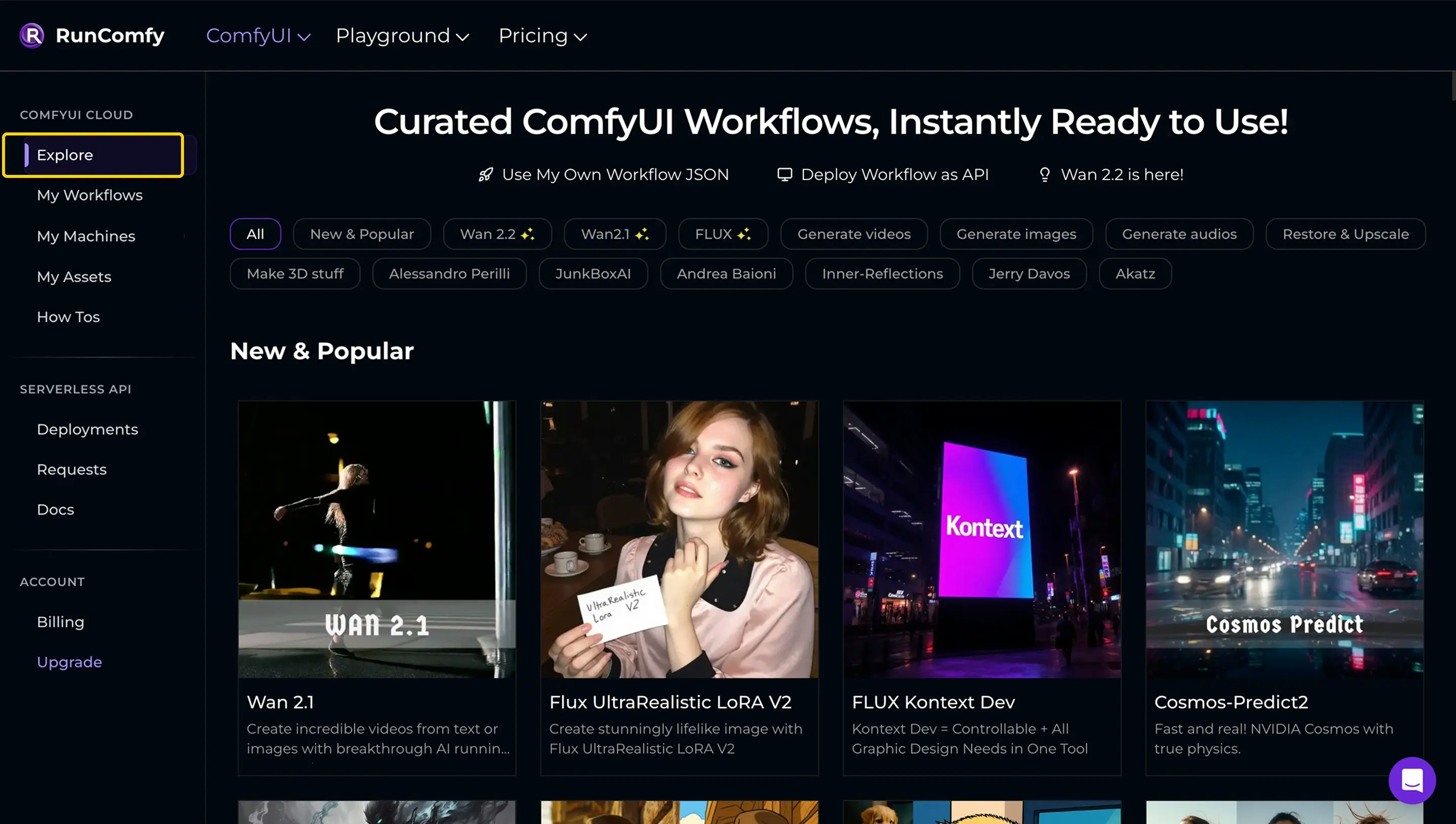This screenshot has height=824, width=1456.
Task: Click Deploy Workflow as API
Action: (x=895, y=174)
